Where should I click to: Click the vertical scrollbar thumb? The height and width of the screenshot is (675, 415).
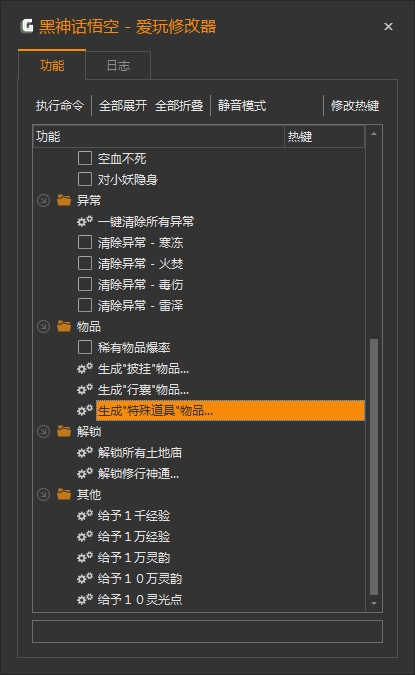[374, 467]
